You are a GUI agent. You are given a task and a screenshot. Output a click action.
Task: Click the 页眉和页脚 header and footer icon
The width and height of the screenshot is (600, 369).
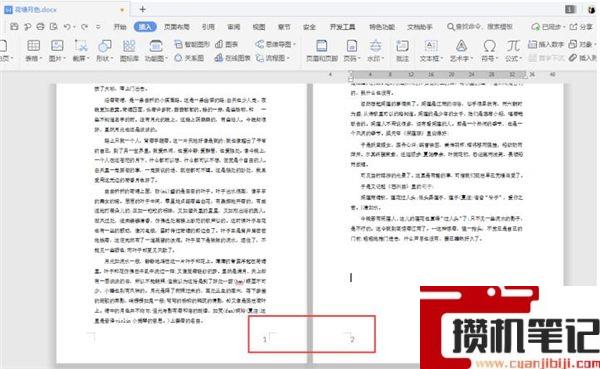click(x=322, y=51)
